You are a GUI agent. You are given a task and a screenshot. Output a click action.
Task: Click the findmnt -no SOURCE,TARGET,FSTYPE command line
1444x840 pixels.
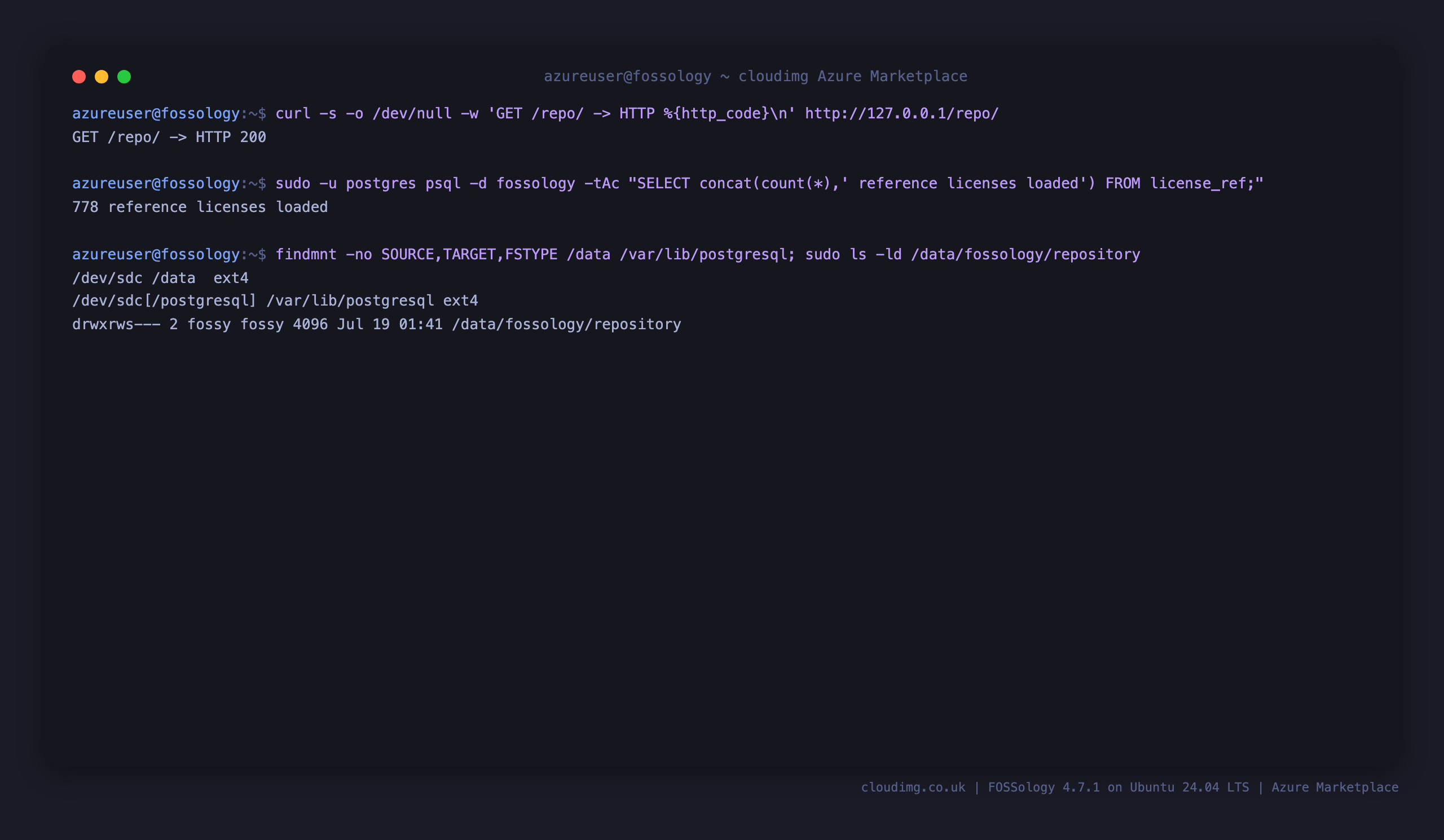pyautogui.click(x=606, y=254)
